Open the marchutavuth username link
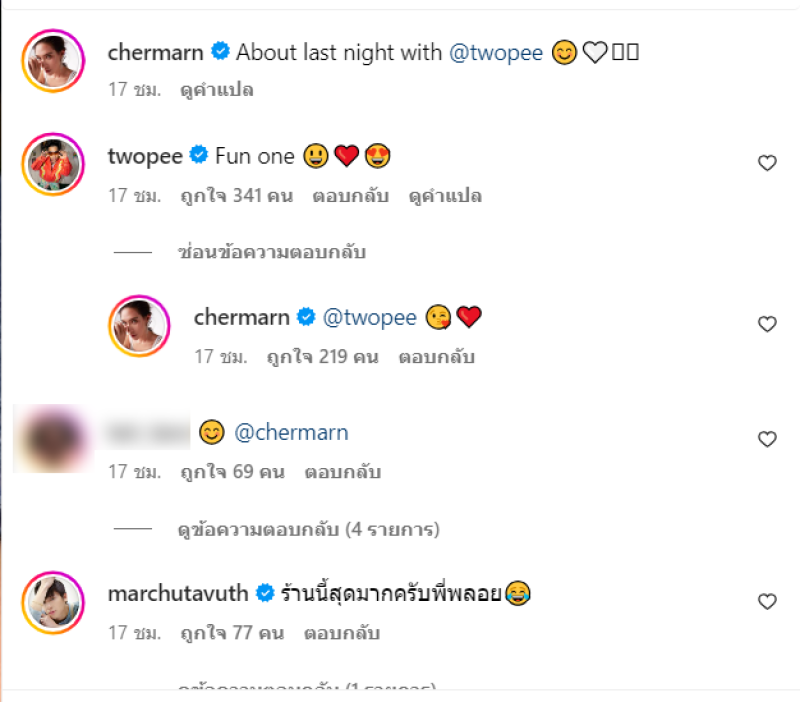Image resolution: width=800 pixels, height=702 pixels. (178, 594)
